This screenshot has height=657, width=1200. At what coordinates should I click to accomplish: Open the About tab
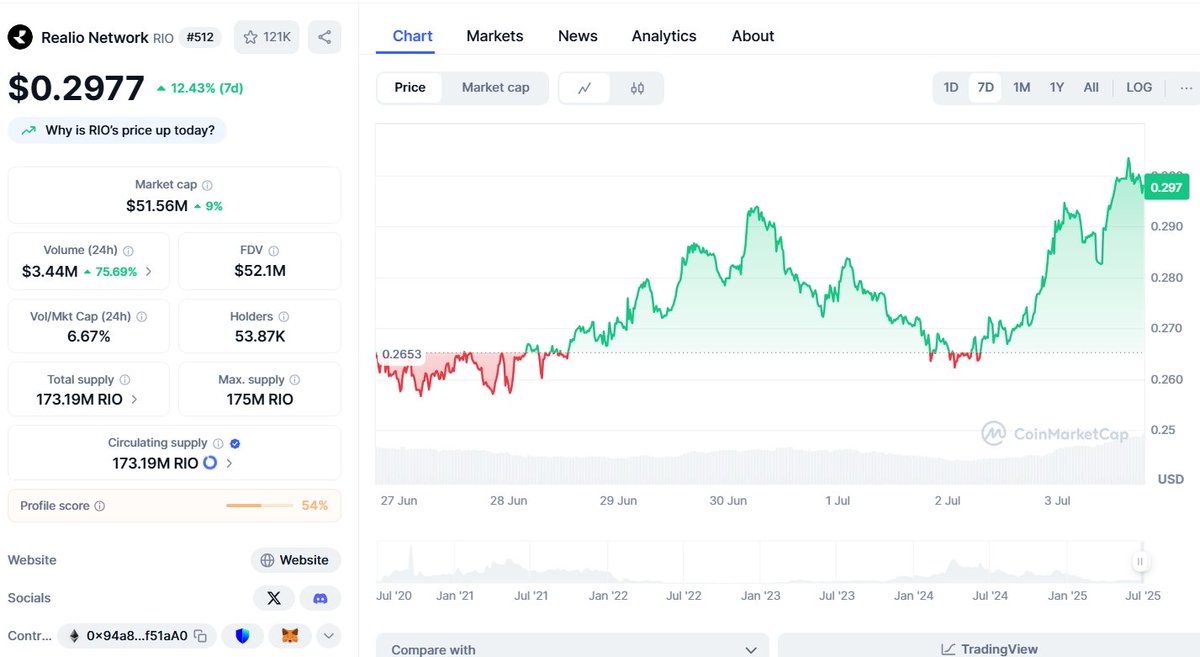pos(753,36)
